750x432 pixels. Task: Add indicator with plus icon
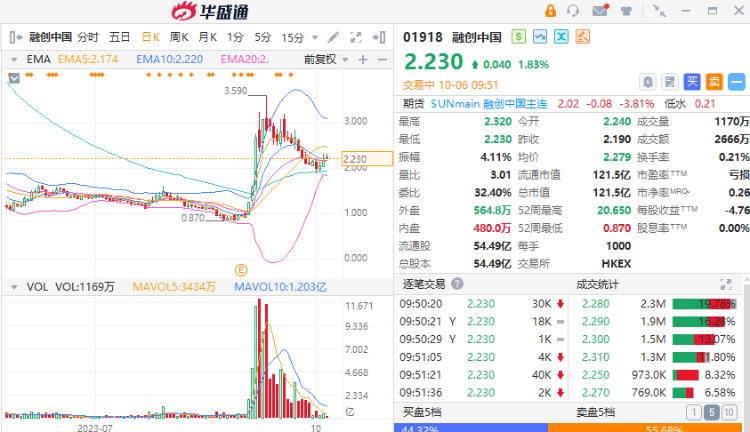(363, 59)
